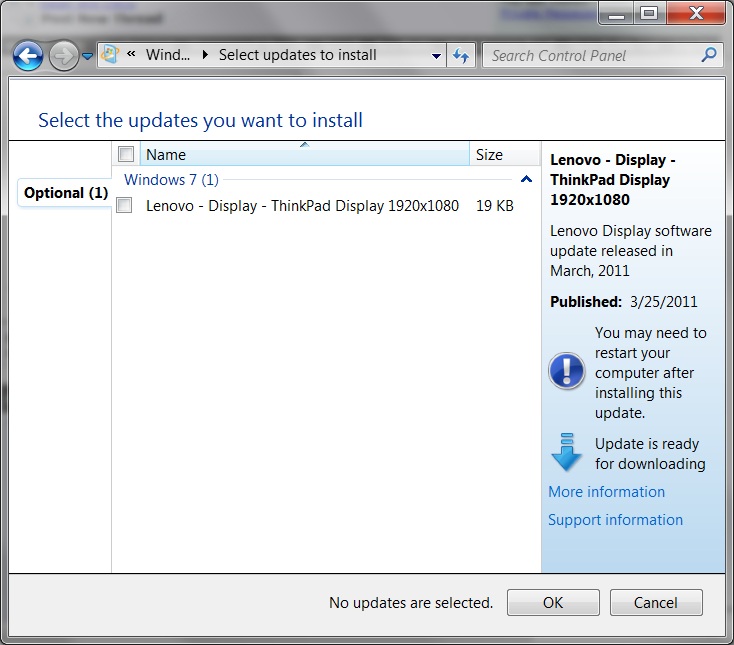Click the grayed-out forward arrow button
734x645 pixels.
(x=64, y=56)
